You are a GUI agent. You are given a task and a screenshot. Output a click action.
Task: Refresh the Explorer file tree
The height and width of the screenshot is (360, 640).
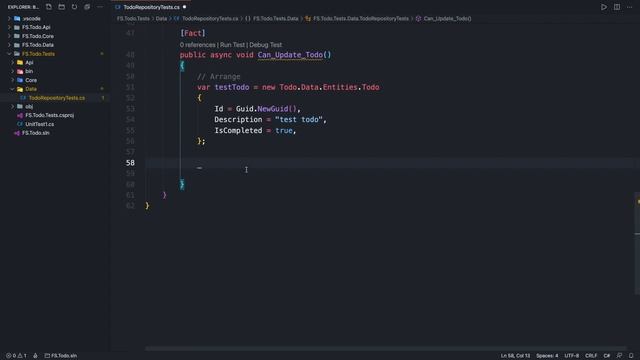coord(74,7)
